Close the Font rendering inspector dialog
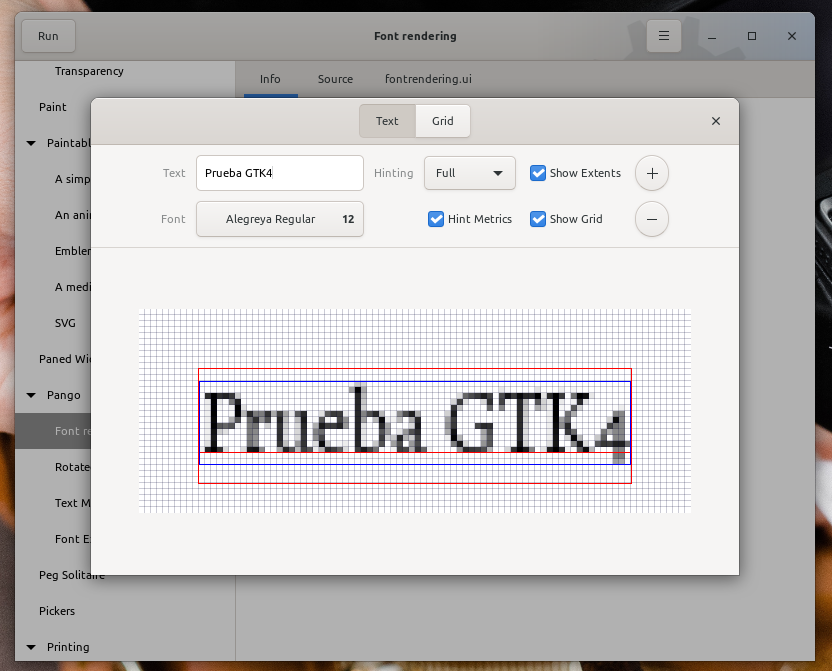Image resolution: width=832 pixels, height=671 pixels. coord(715,120)
